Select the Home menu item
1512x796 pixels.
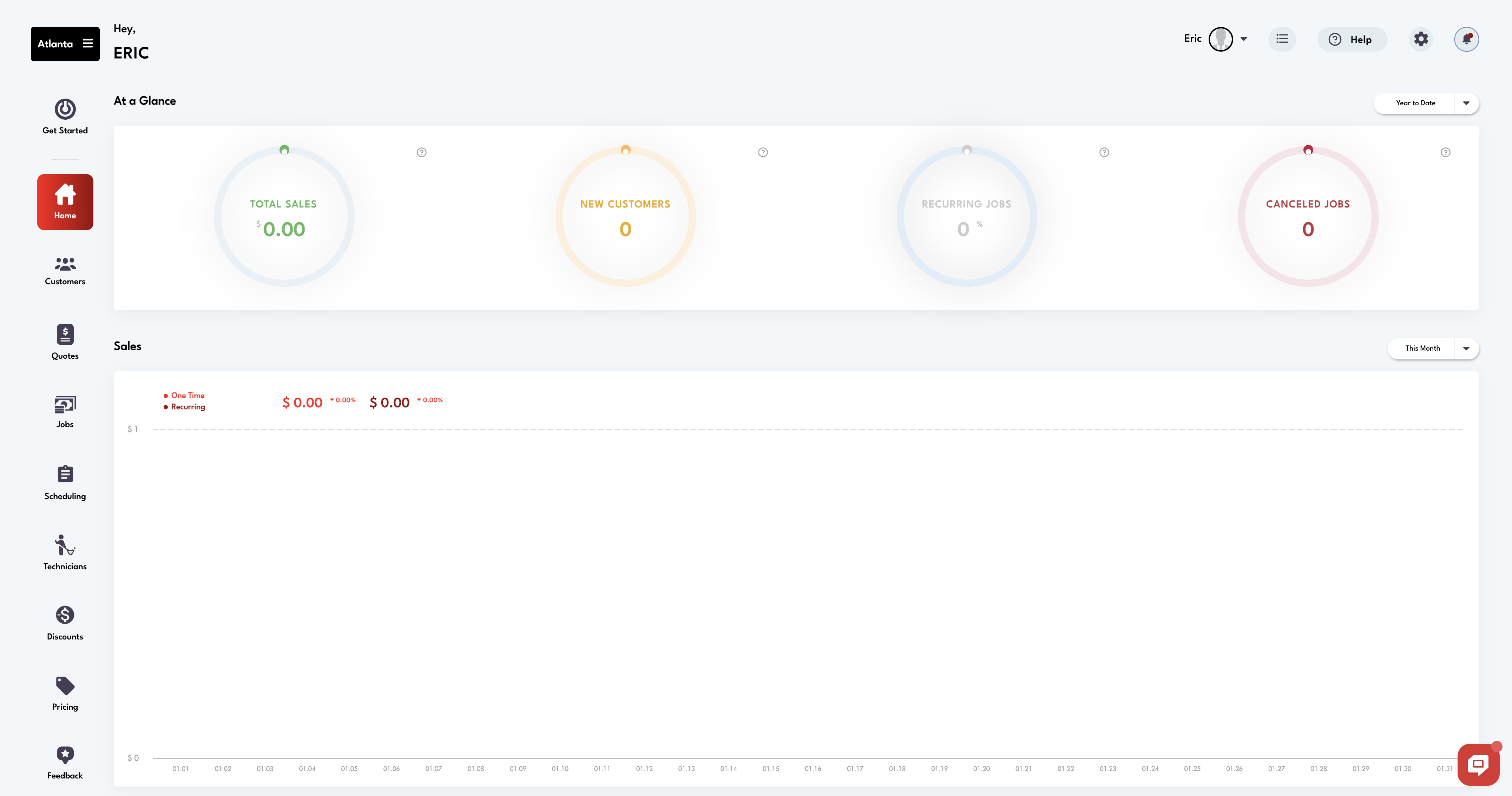[x=65, y=202]
